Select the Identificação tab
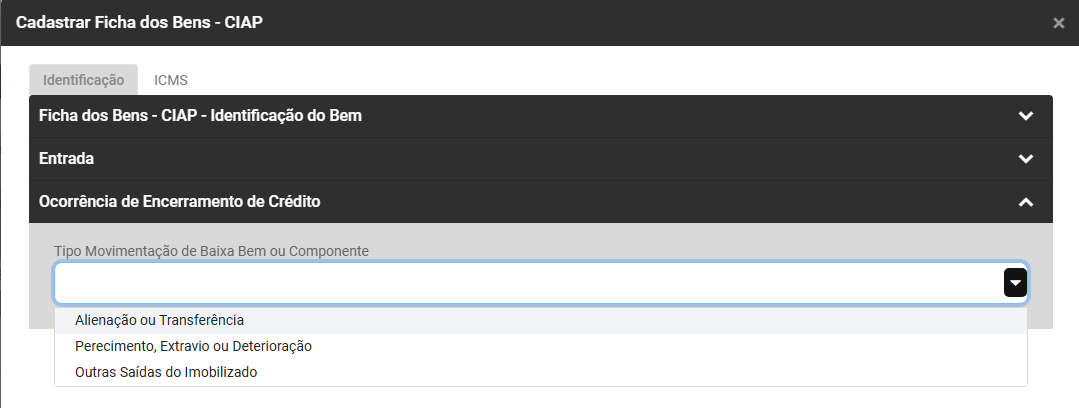This screenshot has width=1079, height=408. tap(83, 79)
